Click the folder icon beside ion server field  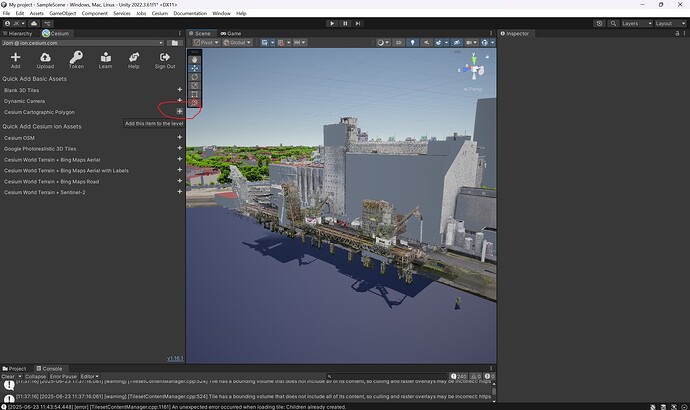click(175, 43)
